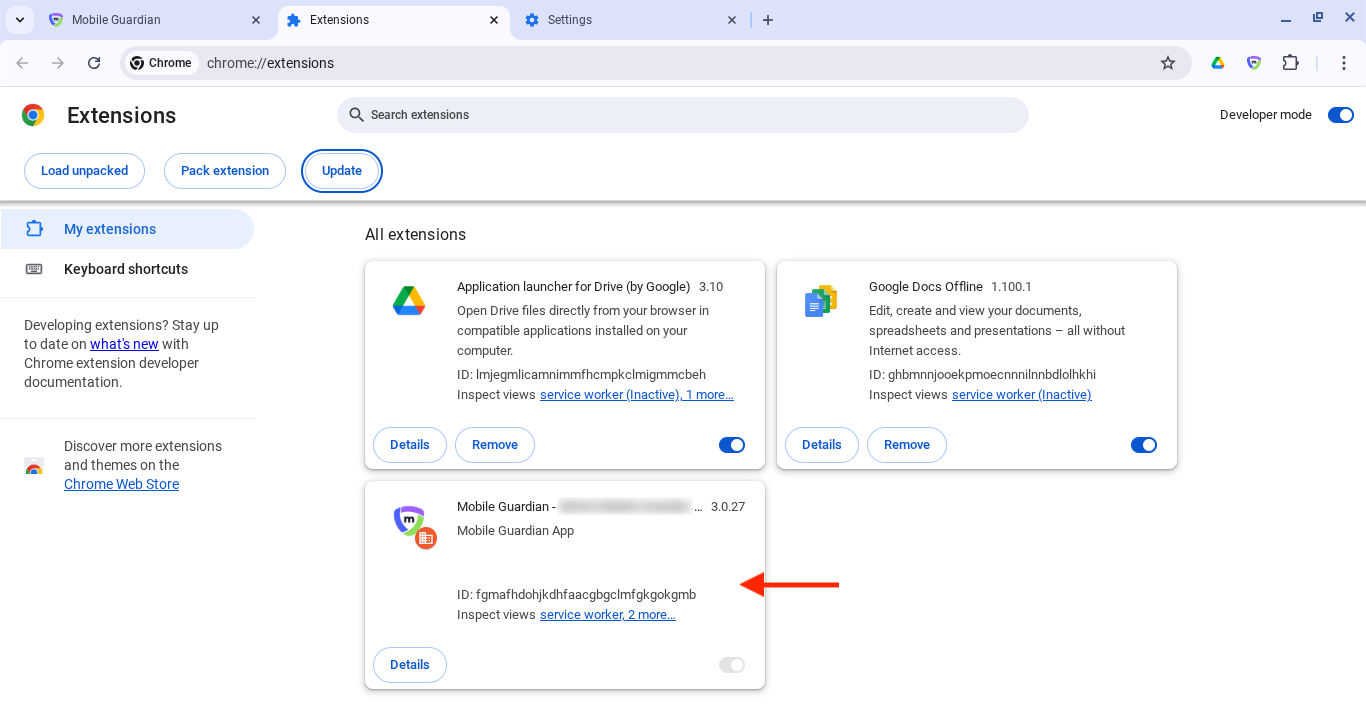Viewport: 1366px width, 720px height.
Task: Click the back navigation arrow
Action: click(x=22, y=63)
